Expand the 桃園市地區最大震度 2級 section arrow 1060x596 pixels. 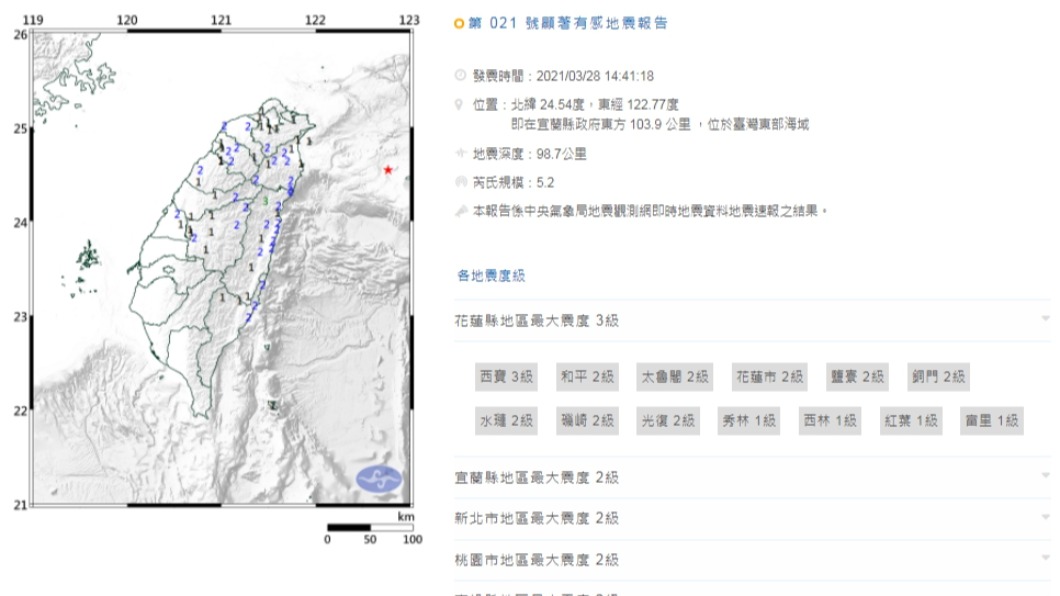point(1045,559)
